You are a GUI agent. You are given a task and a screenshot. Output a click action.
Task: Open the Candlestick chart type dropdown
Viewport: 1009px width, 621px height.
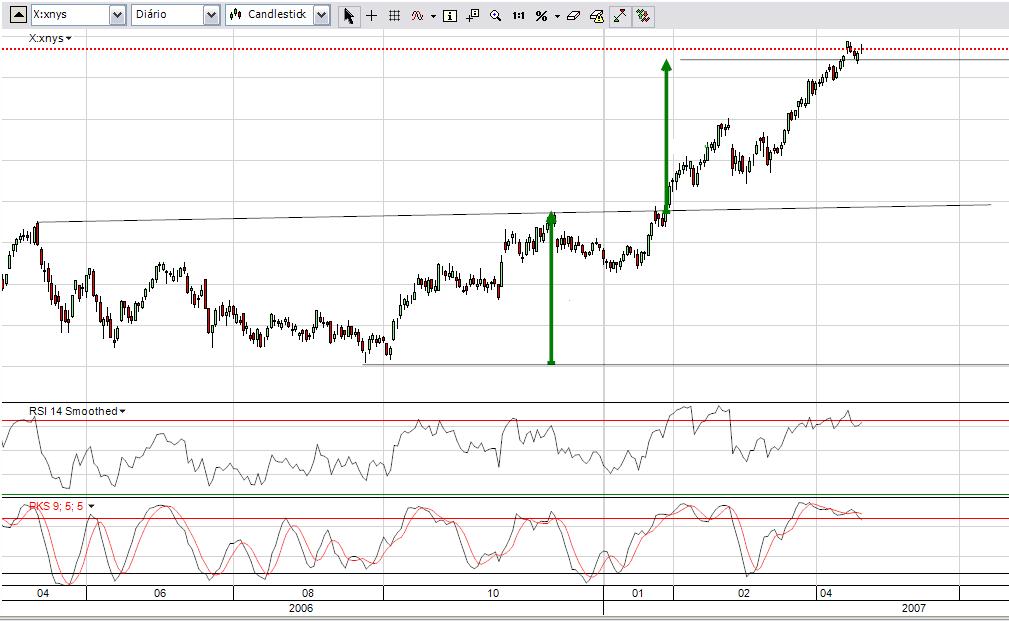pos(321,15)
